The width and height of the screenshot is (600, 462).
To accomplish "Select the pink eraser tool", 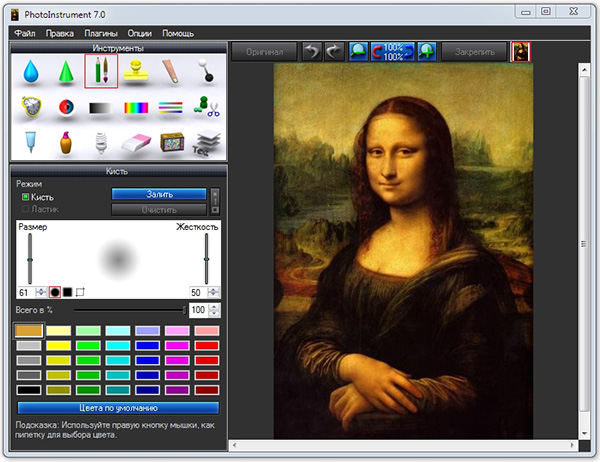I will [x=136, y=142].
